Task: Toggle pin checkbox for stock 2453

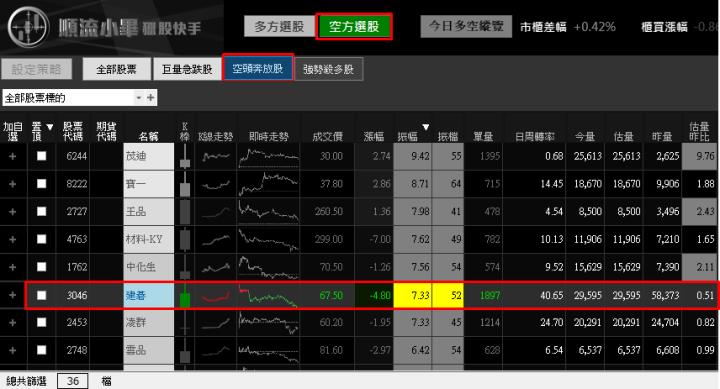Action: (x=41, y=322)
